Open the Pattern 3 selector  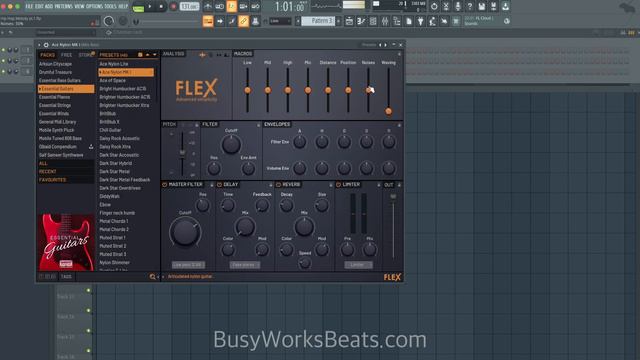point(318,21)
